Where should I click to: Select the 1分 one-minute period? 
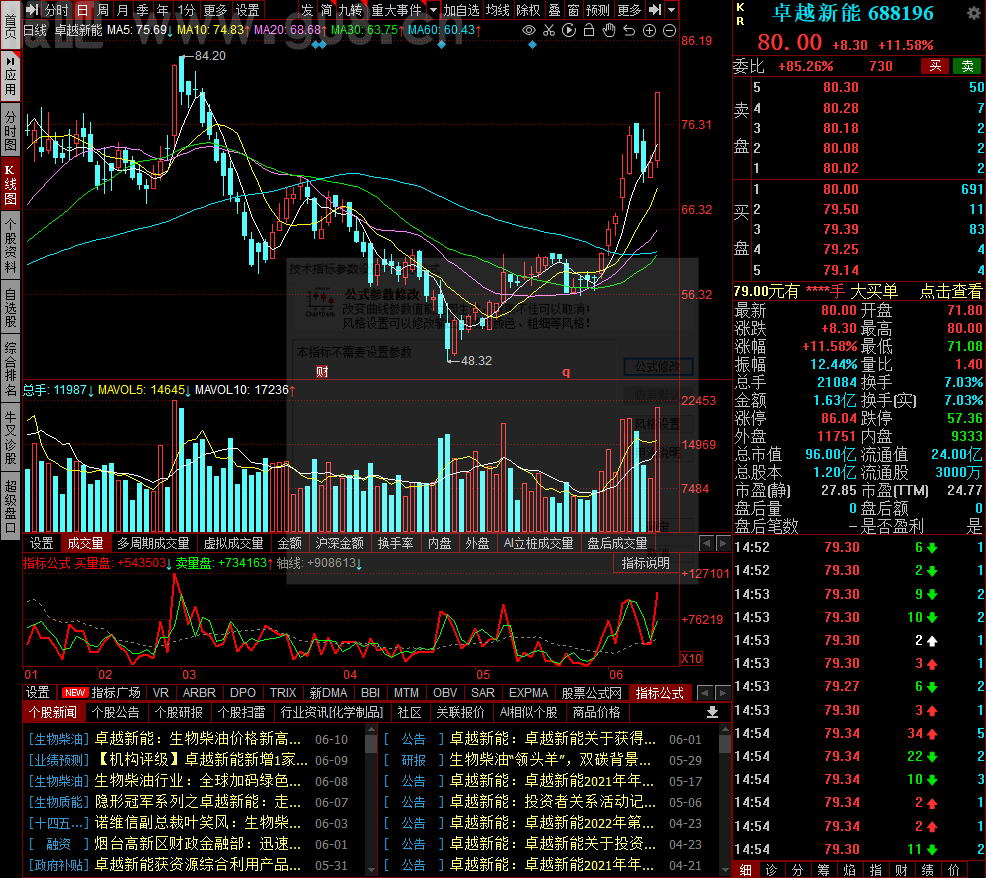186,10
